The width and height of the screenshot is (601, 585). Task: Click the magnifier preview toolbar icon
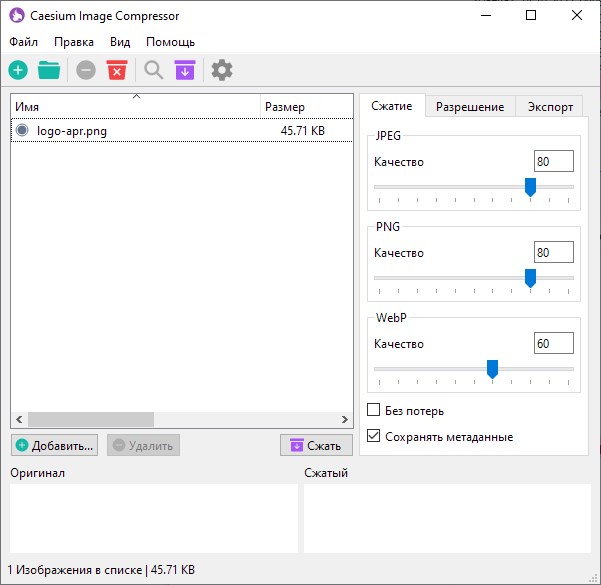(154, 70)
